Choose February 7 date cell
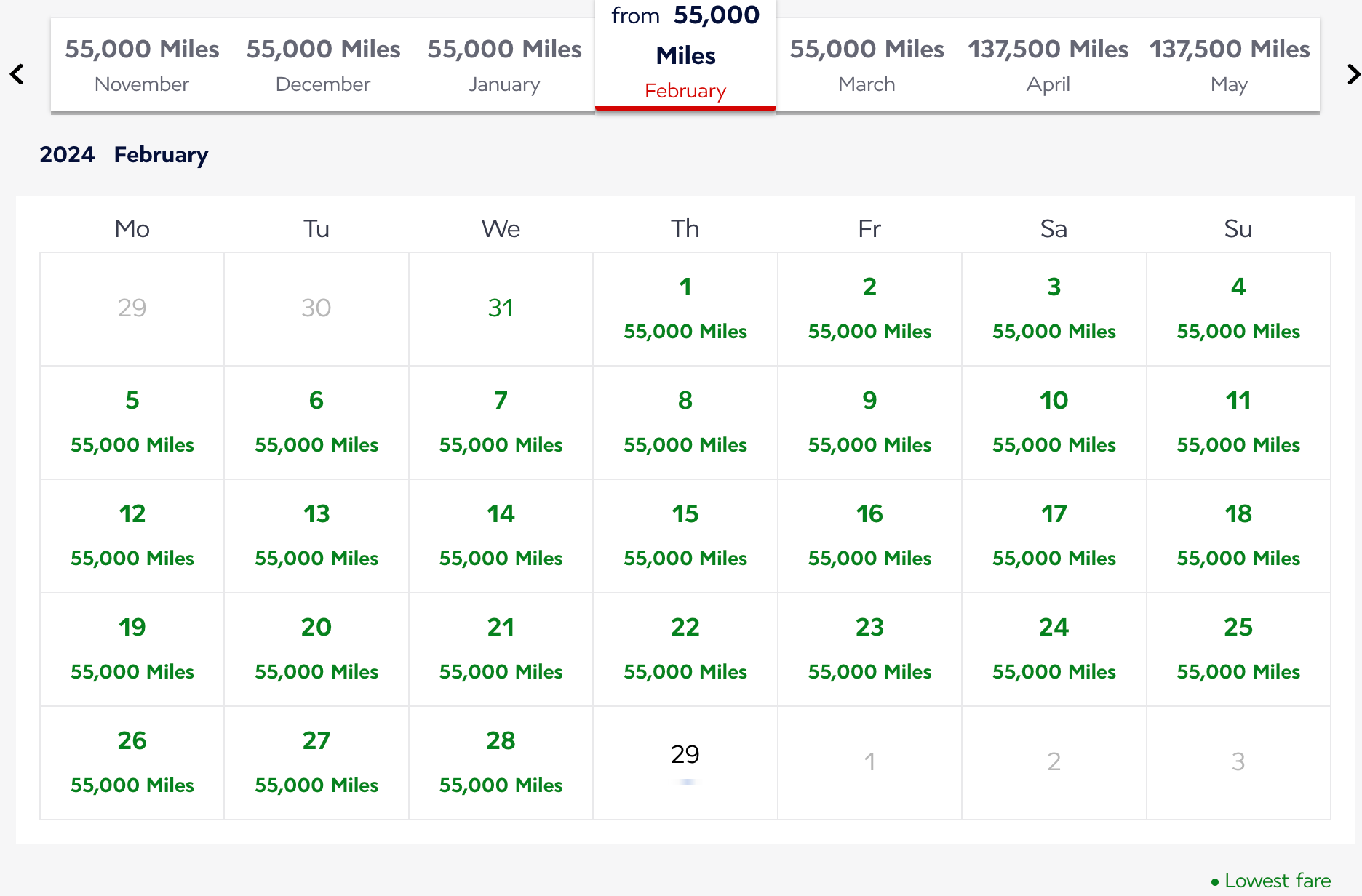 pos(501,423)
